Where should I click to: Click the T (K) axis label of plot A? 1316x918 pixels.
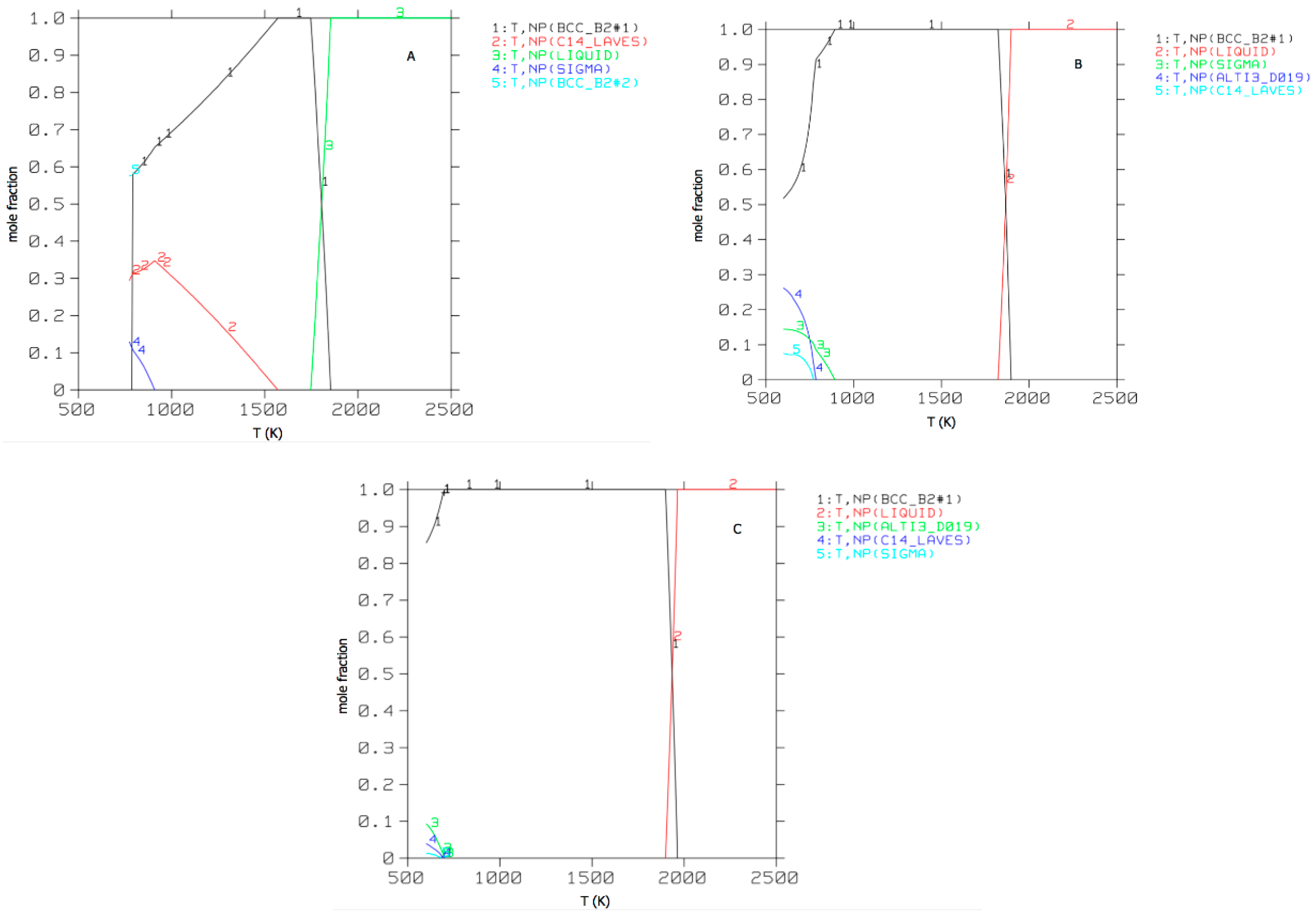tap(268, 433)
